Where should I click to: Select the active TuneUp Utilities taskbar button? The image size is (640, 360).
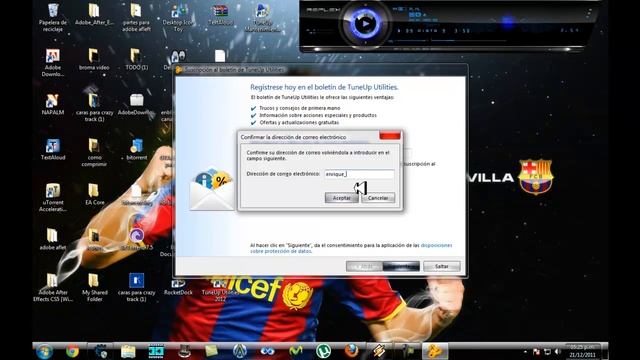click(x=435, y=351)
